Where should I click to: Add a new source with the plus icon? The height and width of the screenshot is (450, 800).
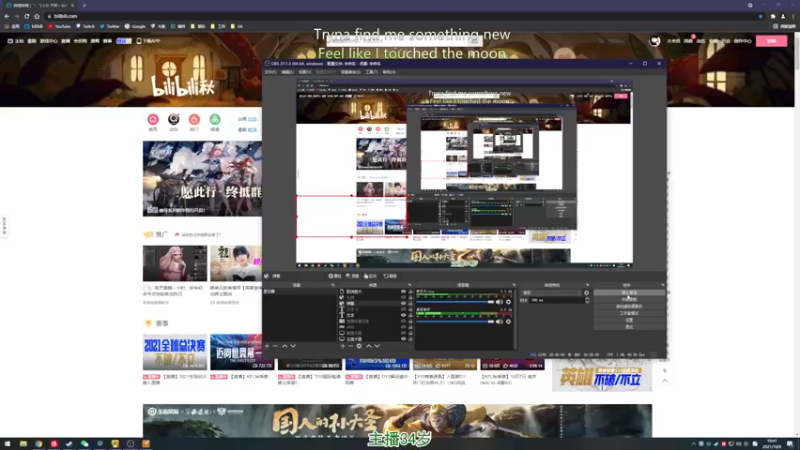coord(342,346)
